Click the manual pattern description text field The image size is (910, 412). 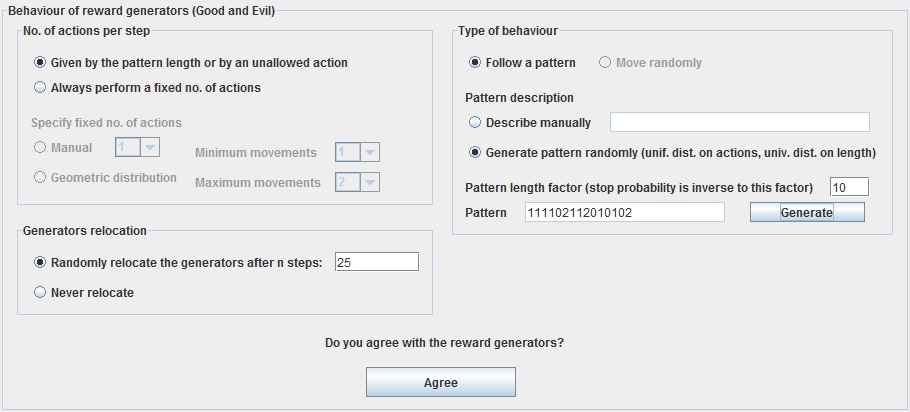[739, 122]
